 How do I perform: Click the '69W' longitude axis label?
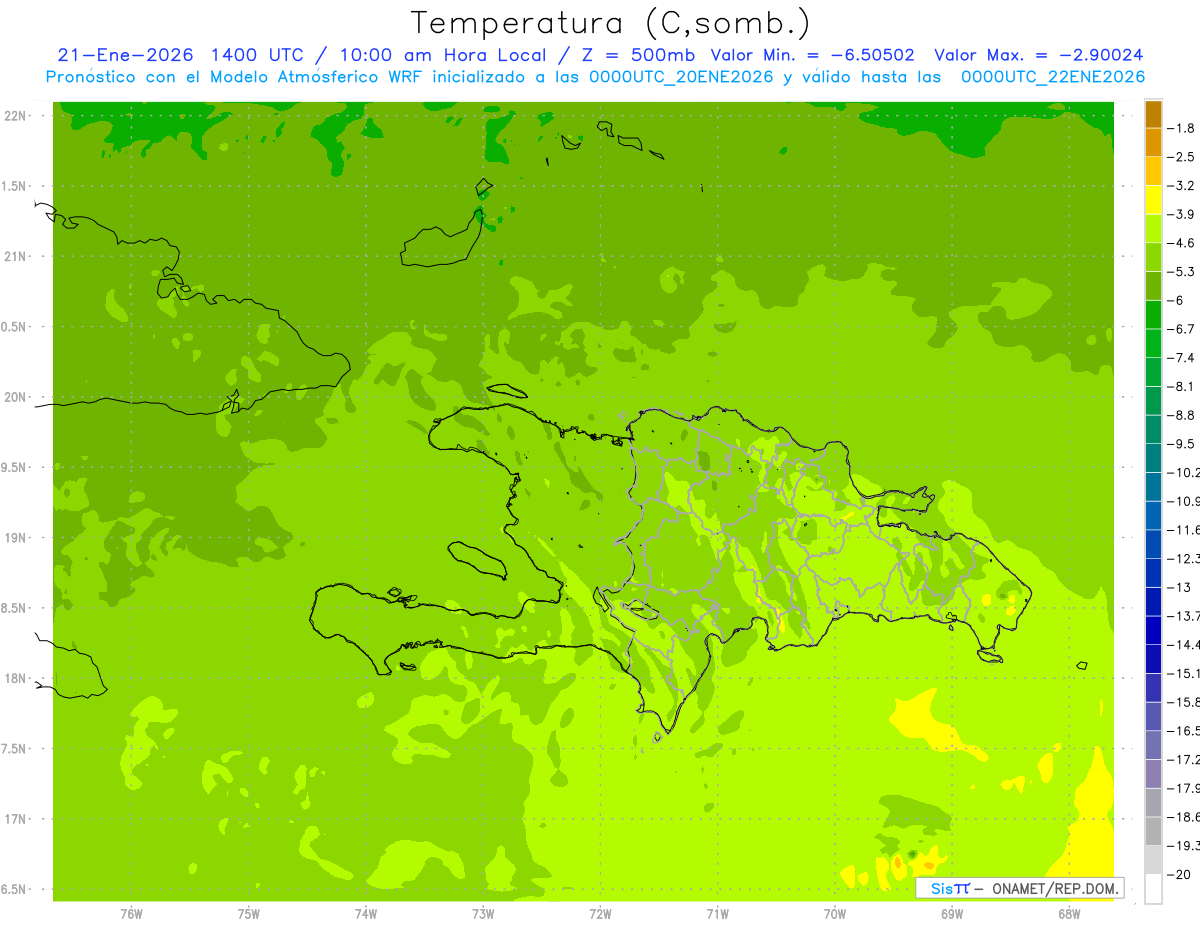951,913
